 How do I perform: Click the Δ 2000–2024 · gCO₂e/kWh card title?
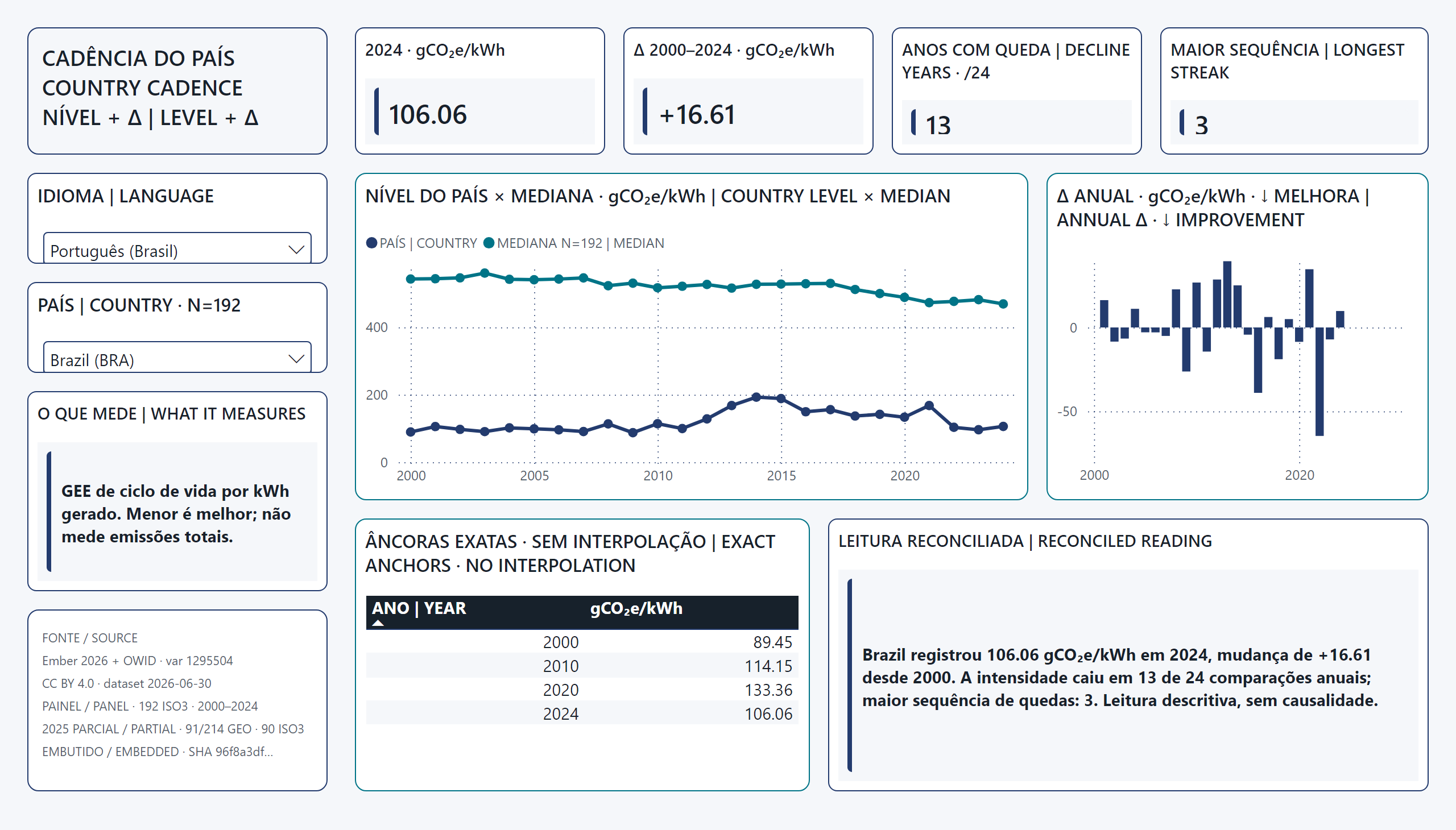[734, 50]
